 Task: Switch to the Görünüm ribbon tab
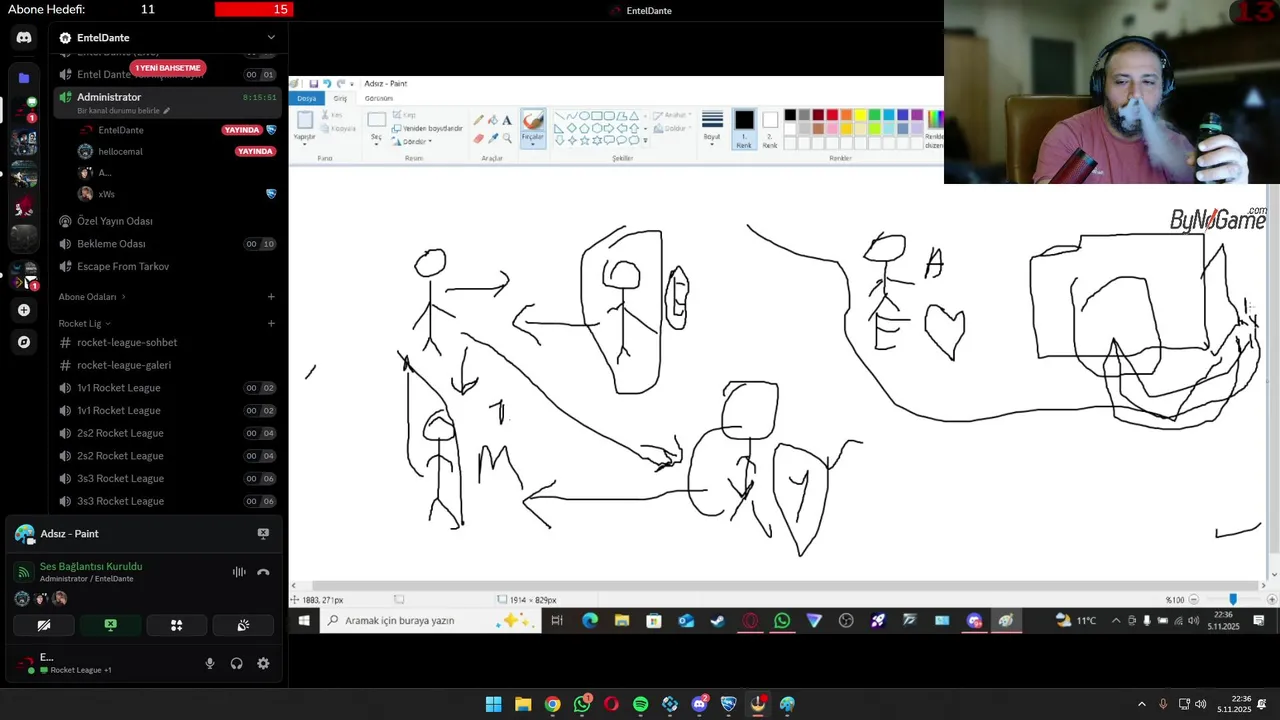click(379, 98)
